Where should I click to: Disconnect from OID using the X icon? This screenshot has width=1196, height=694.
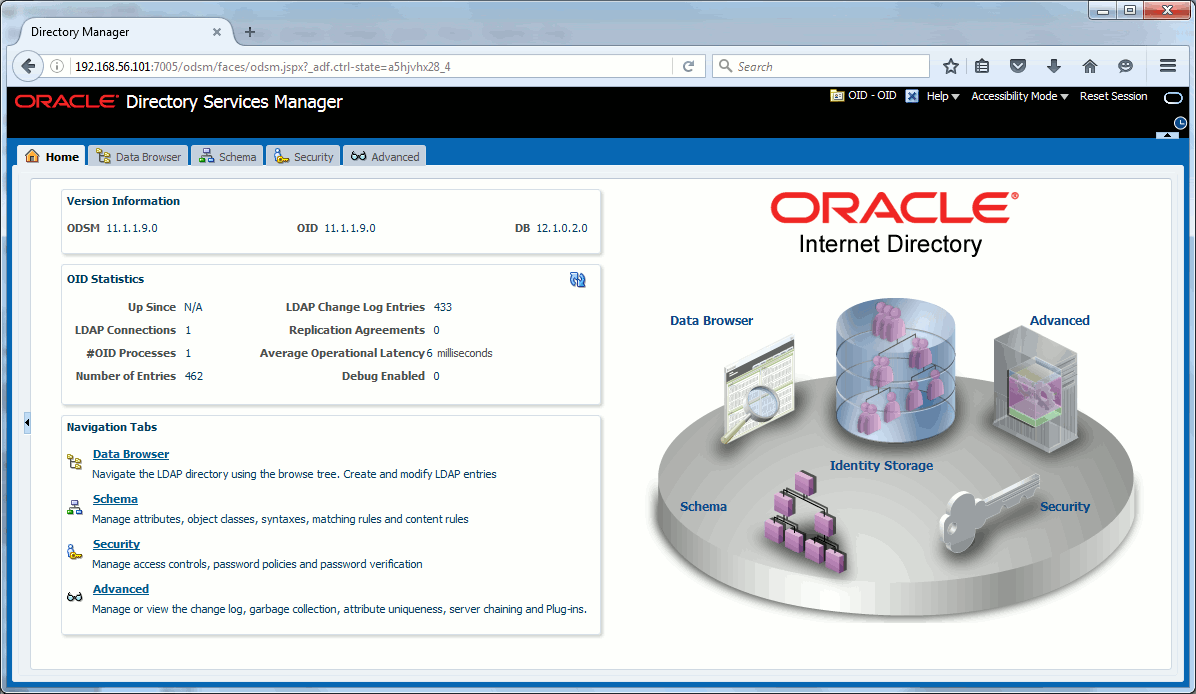(911, 96)
